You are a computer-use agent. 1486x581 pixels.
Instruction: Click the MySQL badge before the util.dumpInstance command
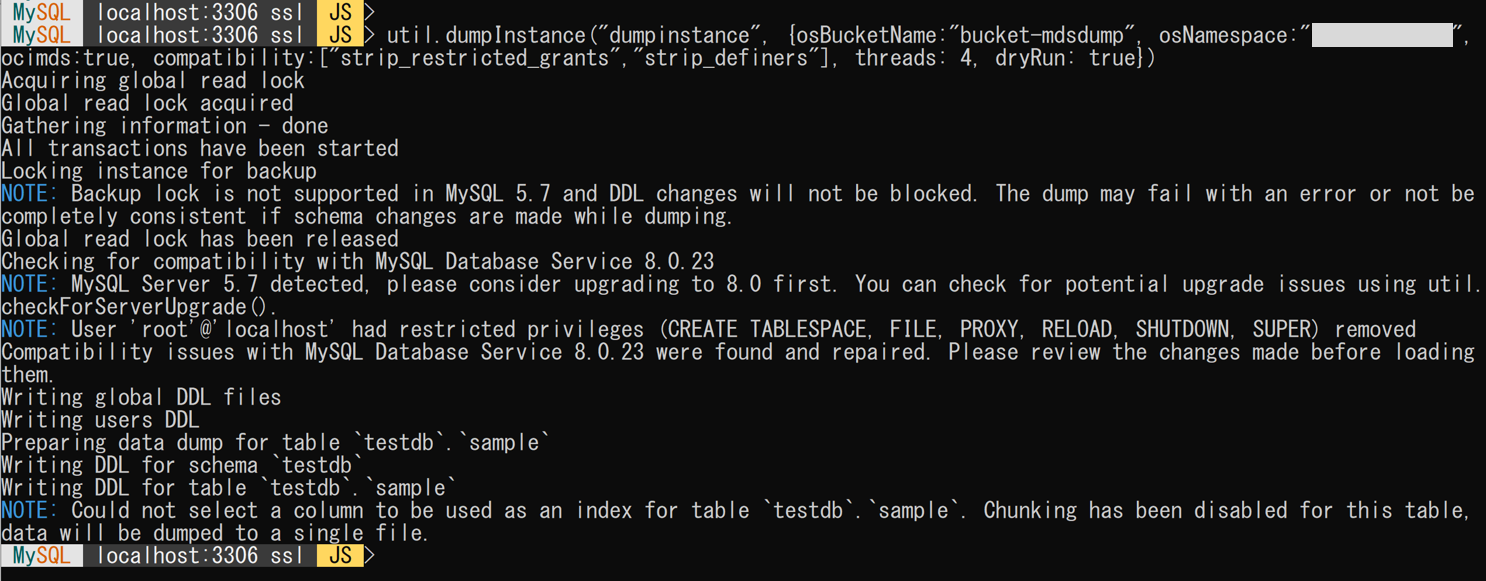pos(41,36)
